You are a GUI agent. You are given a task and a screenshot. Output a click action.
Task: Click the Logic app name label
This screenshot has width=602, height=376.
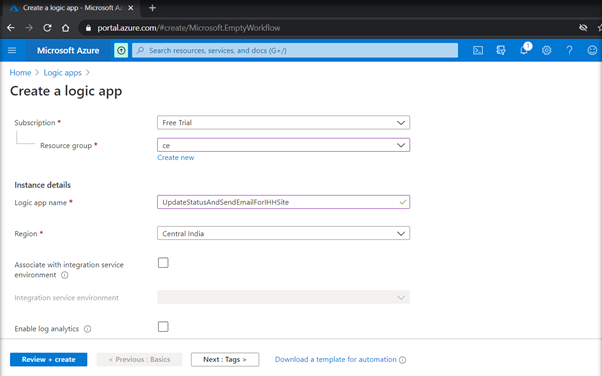[41, 202]
